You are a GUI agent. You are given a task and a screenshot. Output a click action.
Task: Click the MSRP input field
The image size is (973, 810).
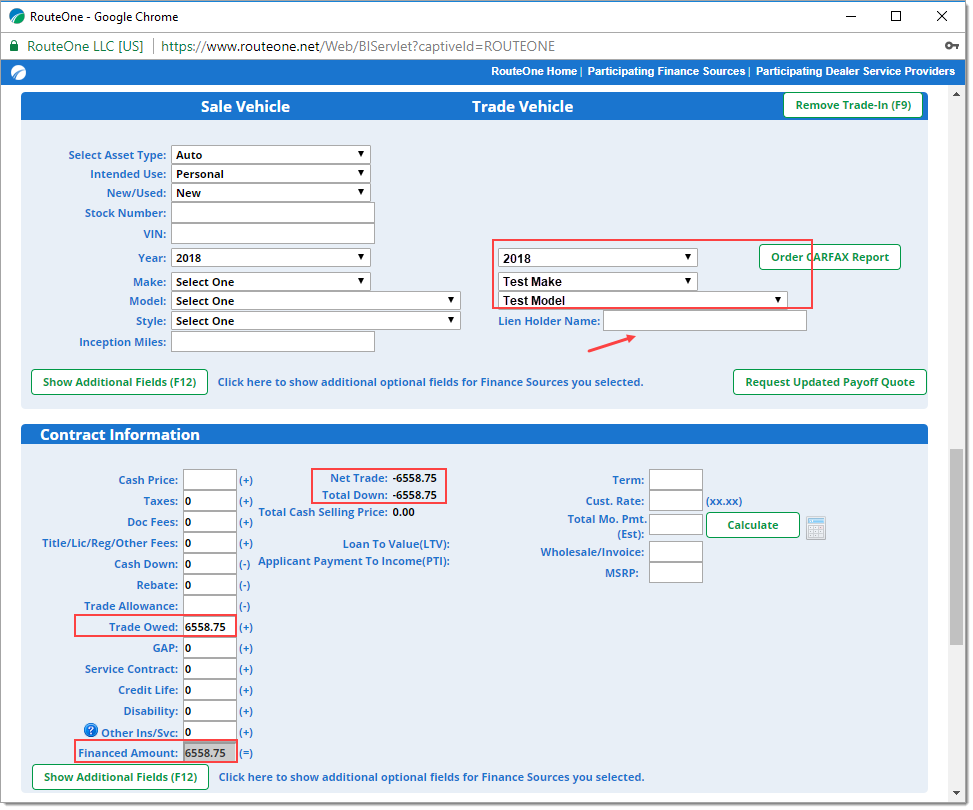tap(676, 573)
